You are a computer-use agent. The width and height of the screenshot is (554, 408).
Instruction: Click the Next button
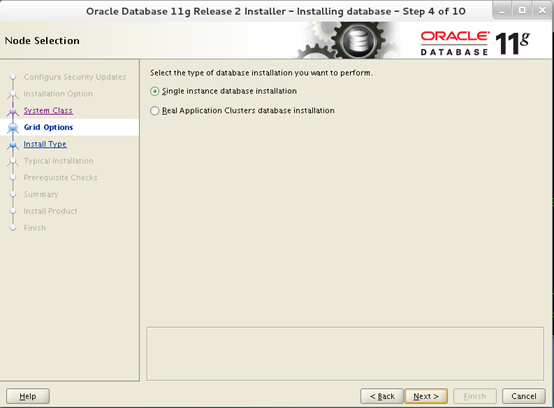click(x=426, y=396)
